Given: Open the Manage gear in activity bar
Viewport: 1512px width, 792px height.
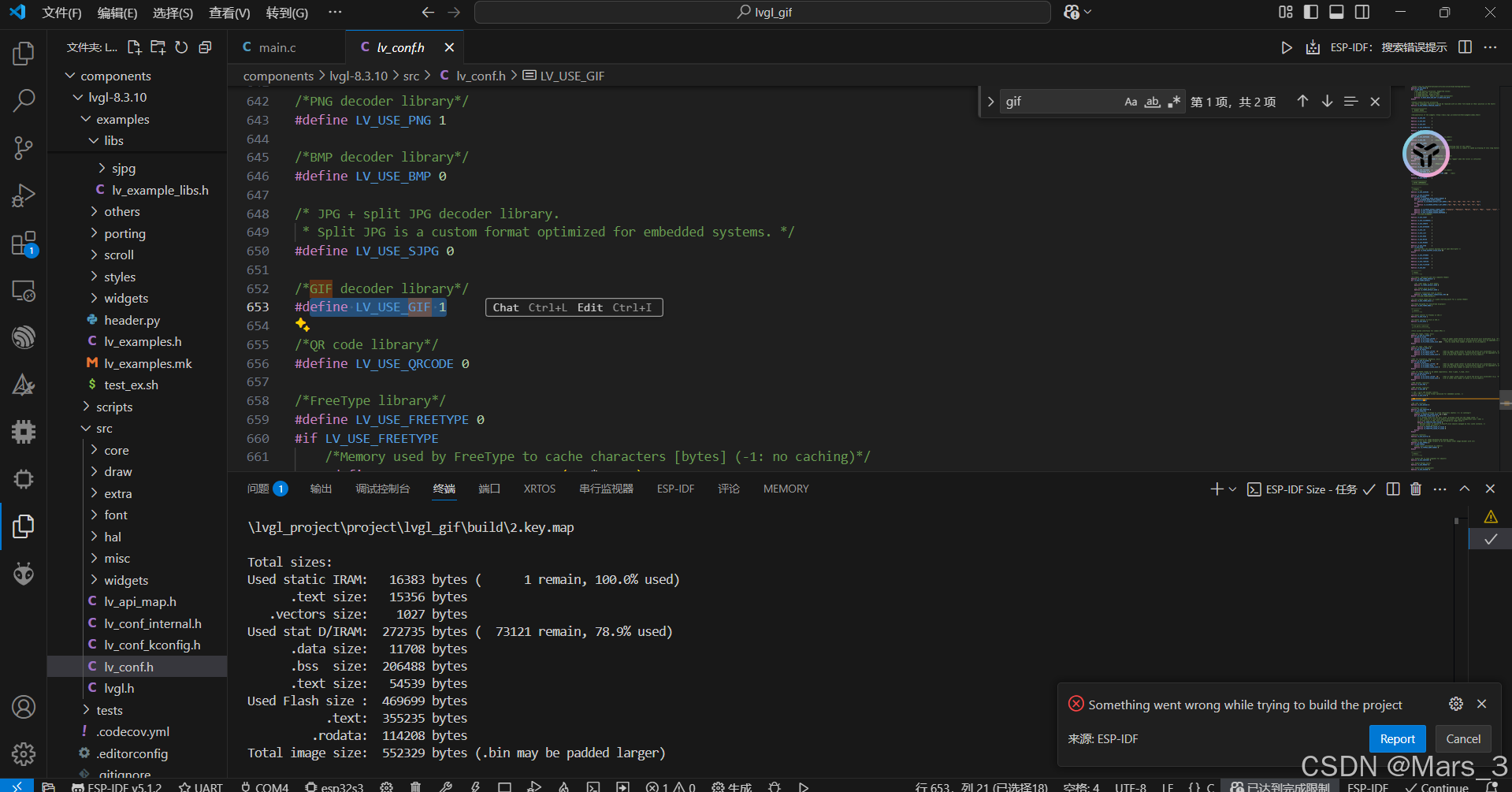Looking at the screenshot, I should tap(24, 754).
